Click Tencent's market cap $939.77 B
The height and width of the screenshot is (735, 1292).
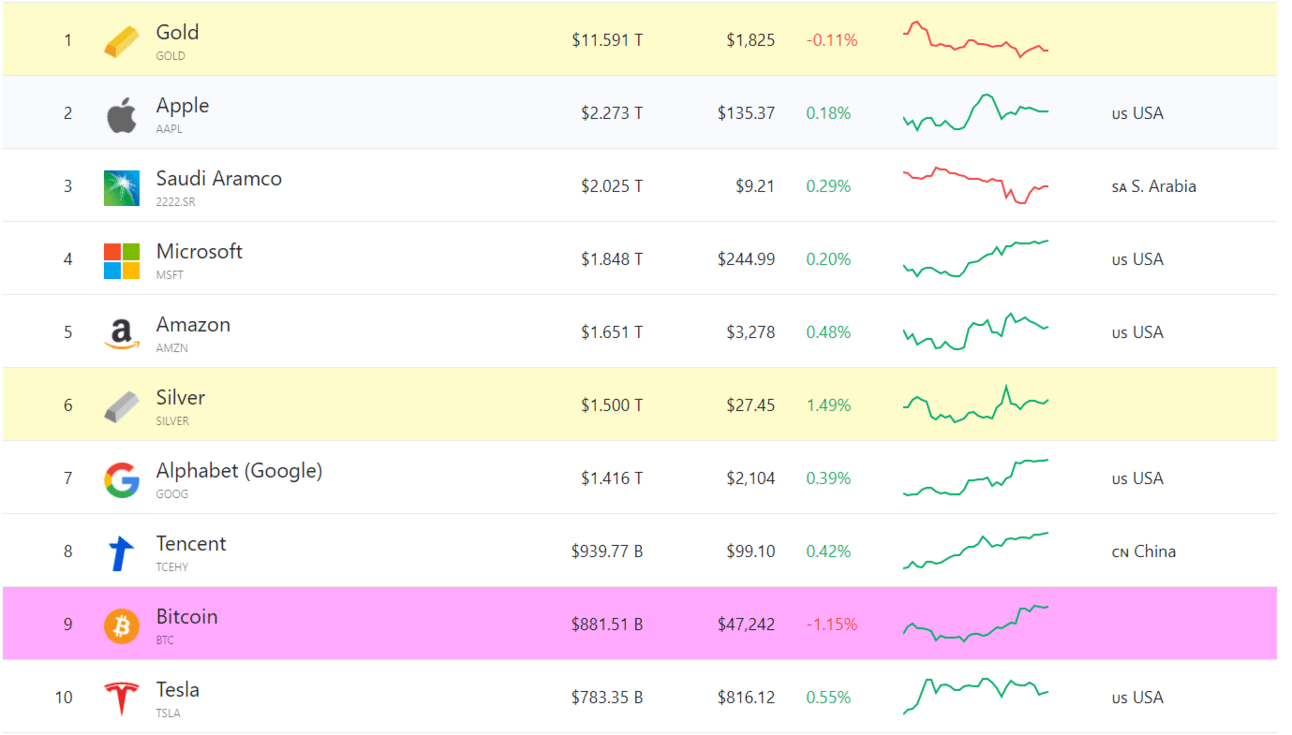[x=607, y=551]
